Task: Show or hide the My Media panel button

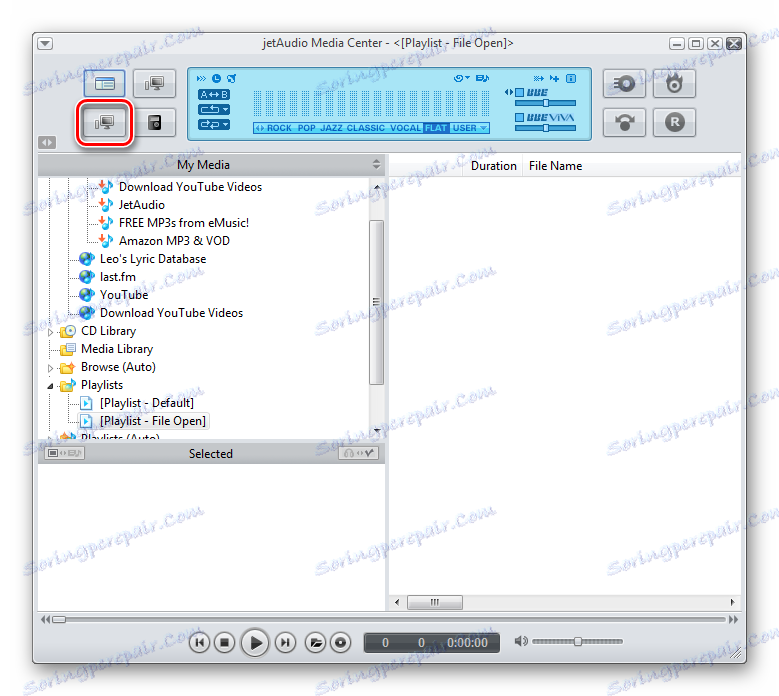Action: (x=104, y=83)
